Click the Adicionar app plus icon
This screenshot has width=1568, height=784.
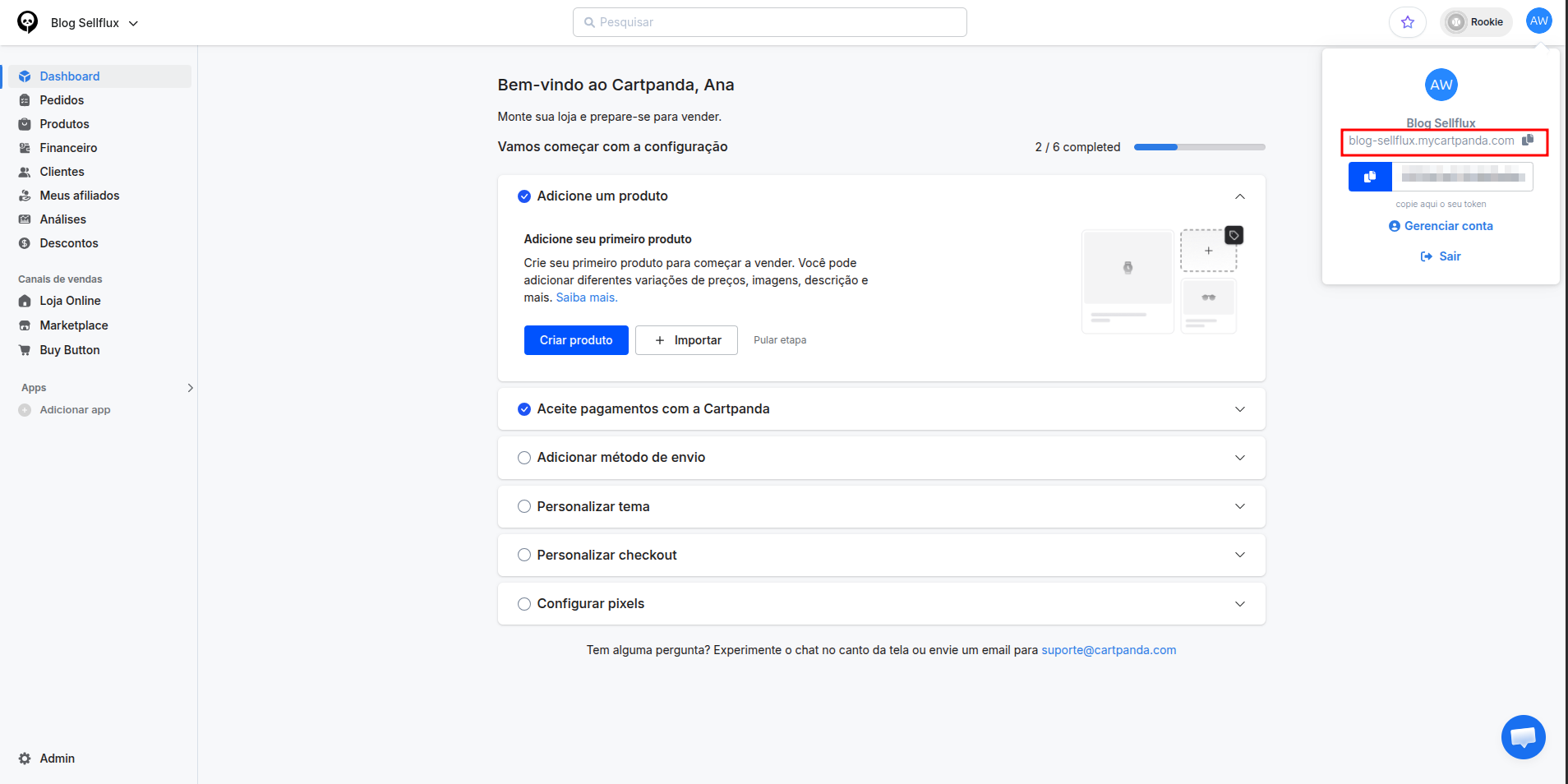(x=25, y=410)
